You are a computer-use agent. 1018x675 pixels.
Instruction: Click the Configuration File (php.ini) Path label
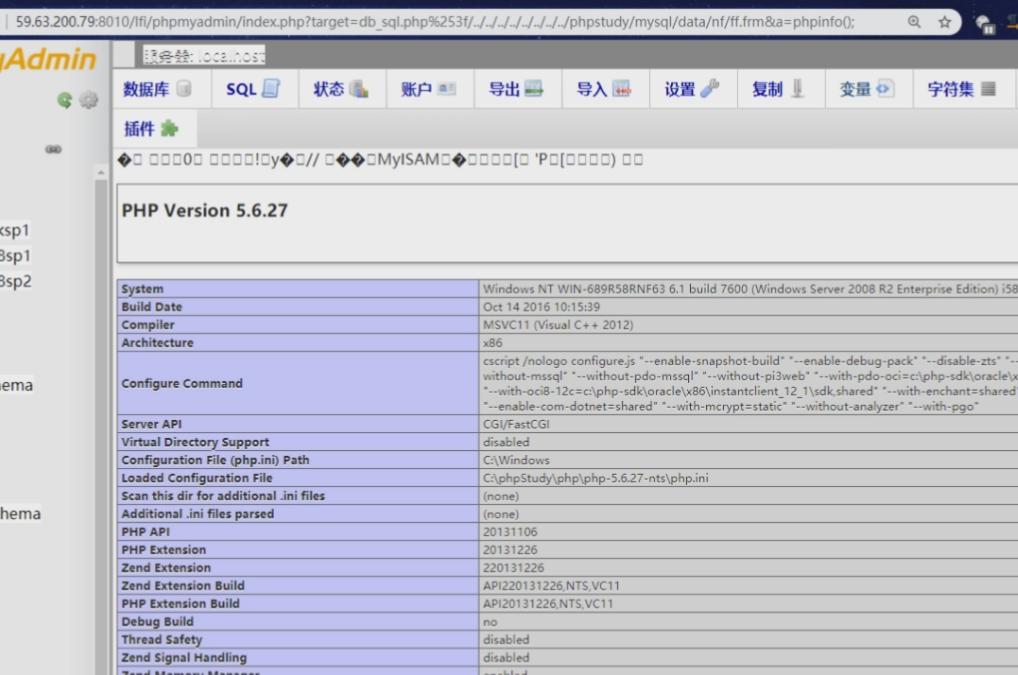tap(215, 460)
